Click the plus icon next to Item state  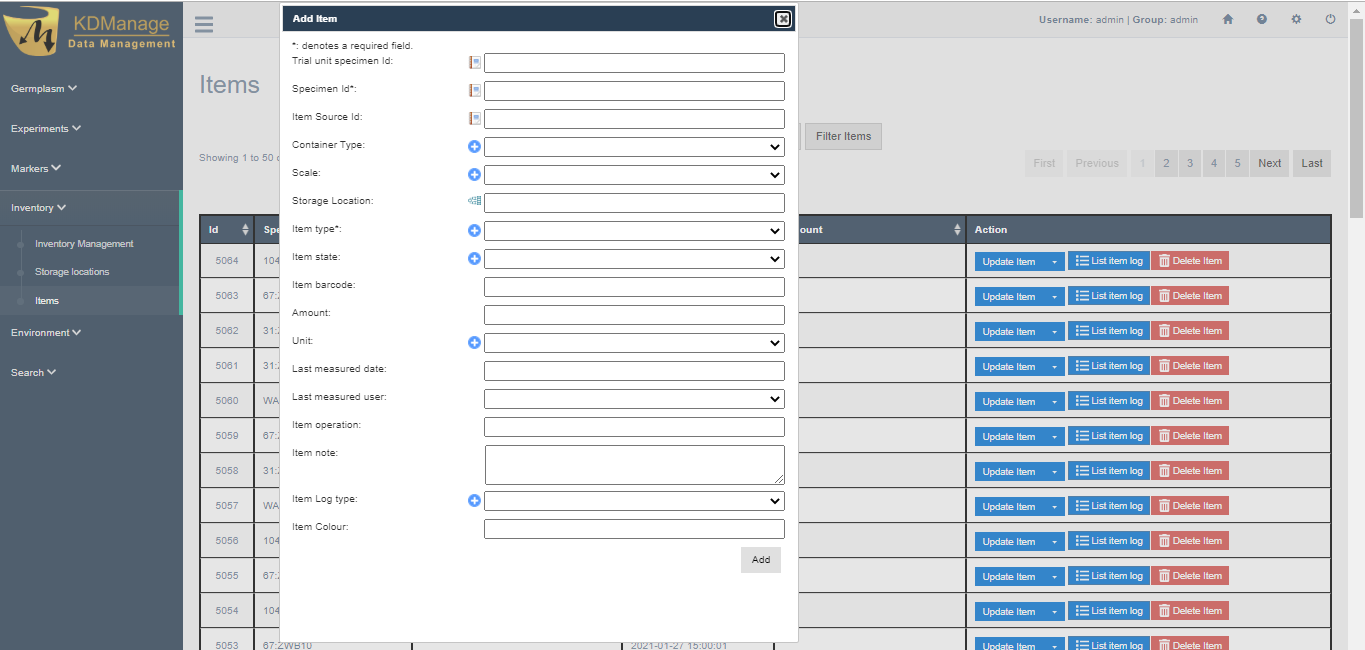[475, 259]
